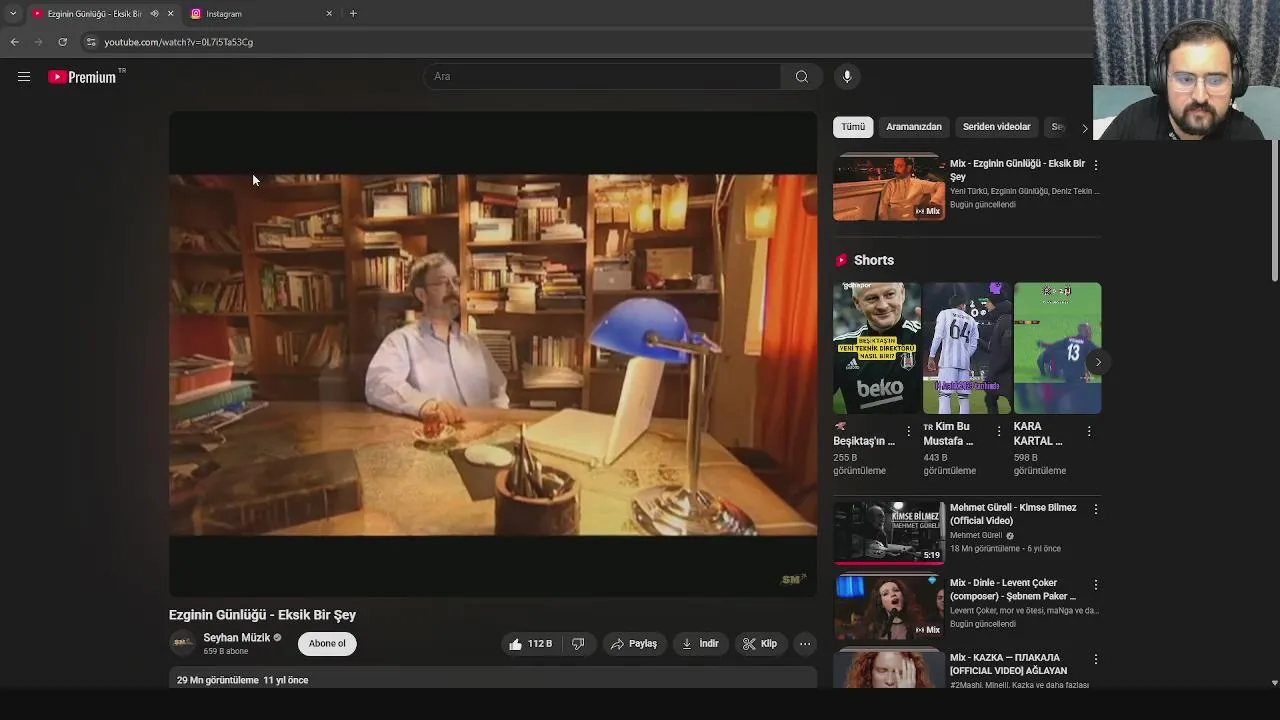Subscribe using Abone ol button
Image resolution: width=1280 pixels, height=720 pixels.
click(327, 644)
